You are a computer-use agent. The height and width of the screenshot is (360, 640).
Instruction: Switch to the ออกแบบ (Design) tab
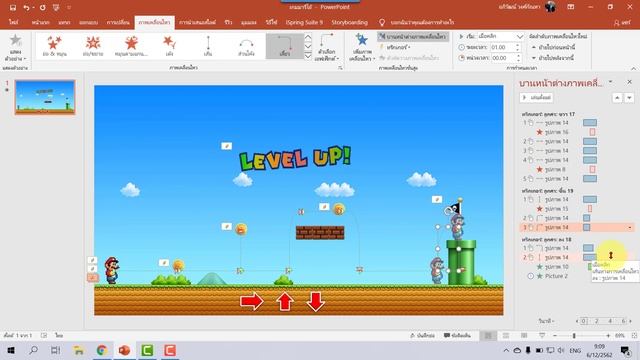[89, 22]
